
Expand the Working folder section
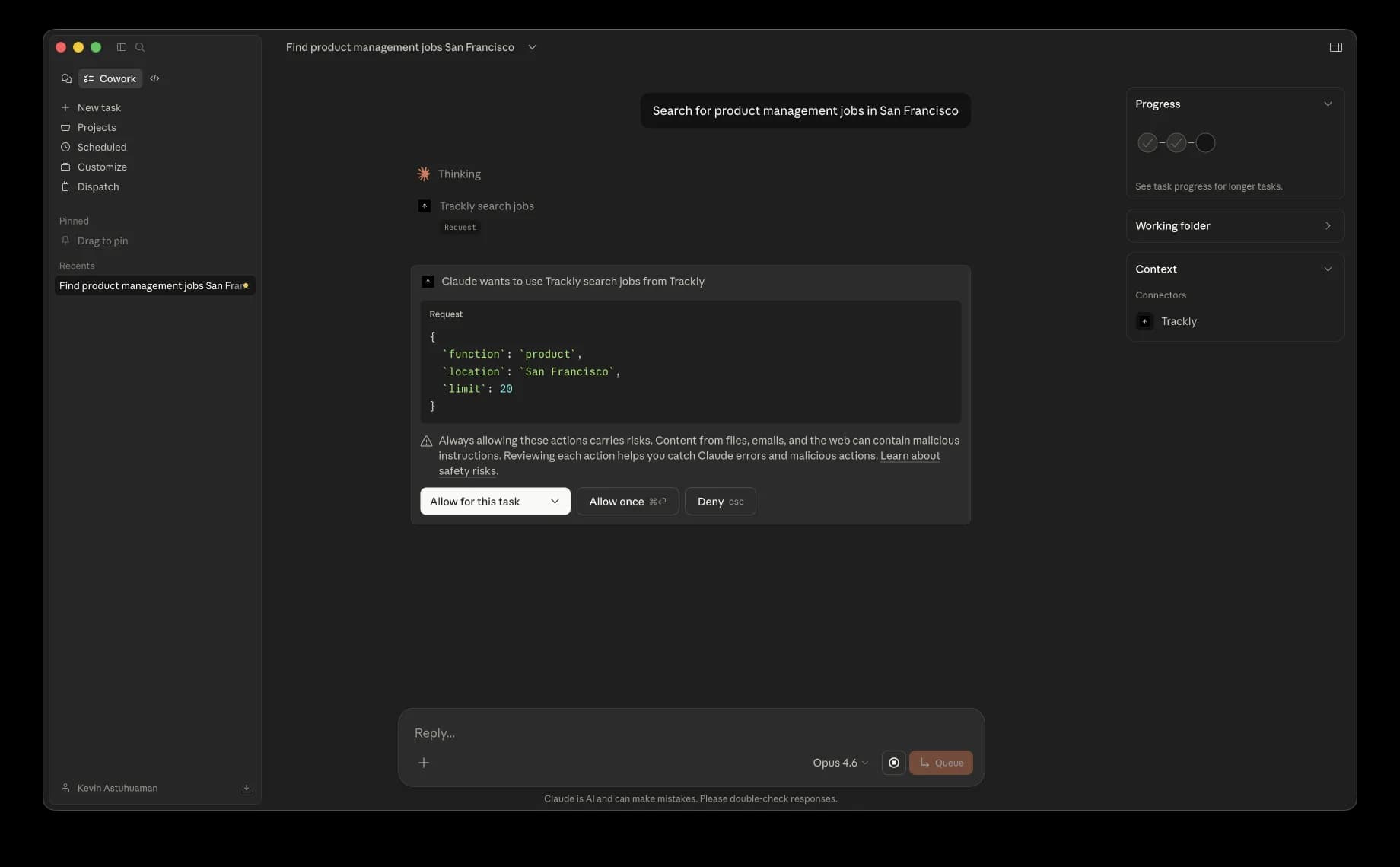coord(1328,225)
